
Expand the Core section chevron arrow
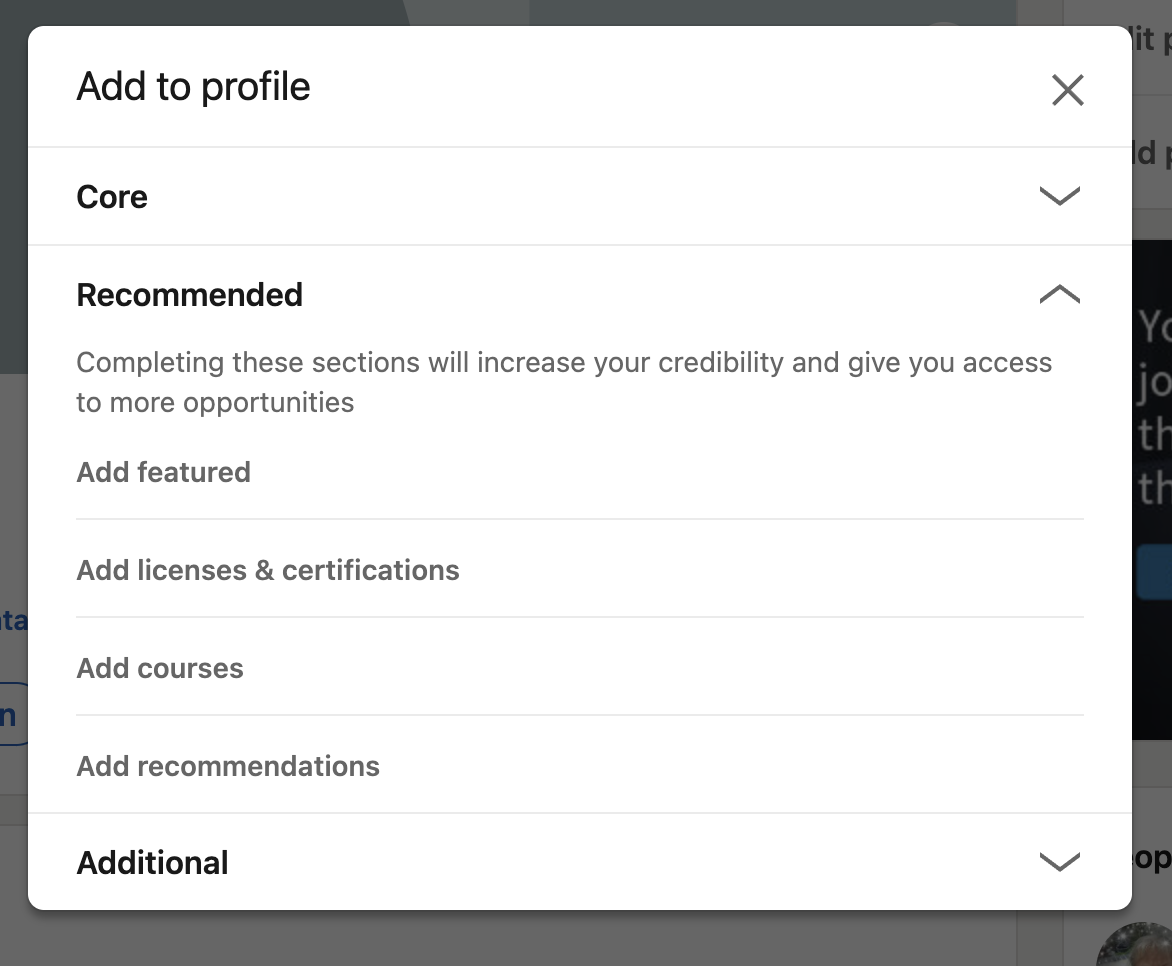(1060, 196)
